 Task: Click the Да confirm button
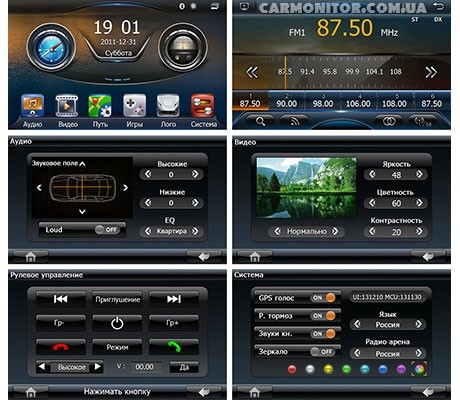pos(184,367)
